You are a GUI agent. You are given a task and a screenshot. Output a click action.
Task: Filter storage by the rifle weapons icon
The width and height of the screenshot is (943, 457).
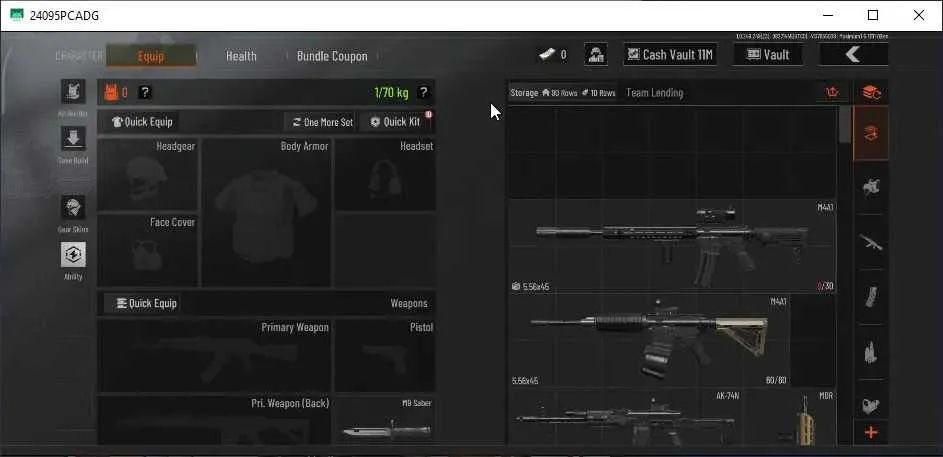coord(871,242)
